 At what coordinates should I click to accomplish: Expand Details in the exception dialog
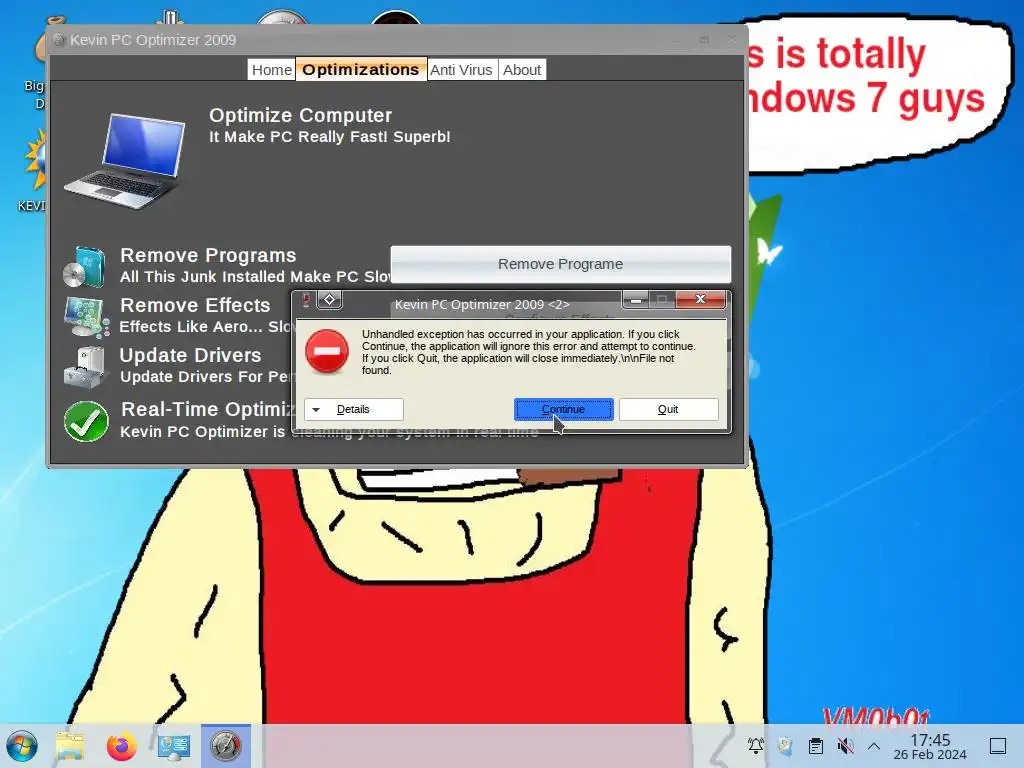point(353,409)
